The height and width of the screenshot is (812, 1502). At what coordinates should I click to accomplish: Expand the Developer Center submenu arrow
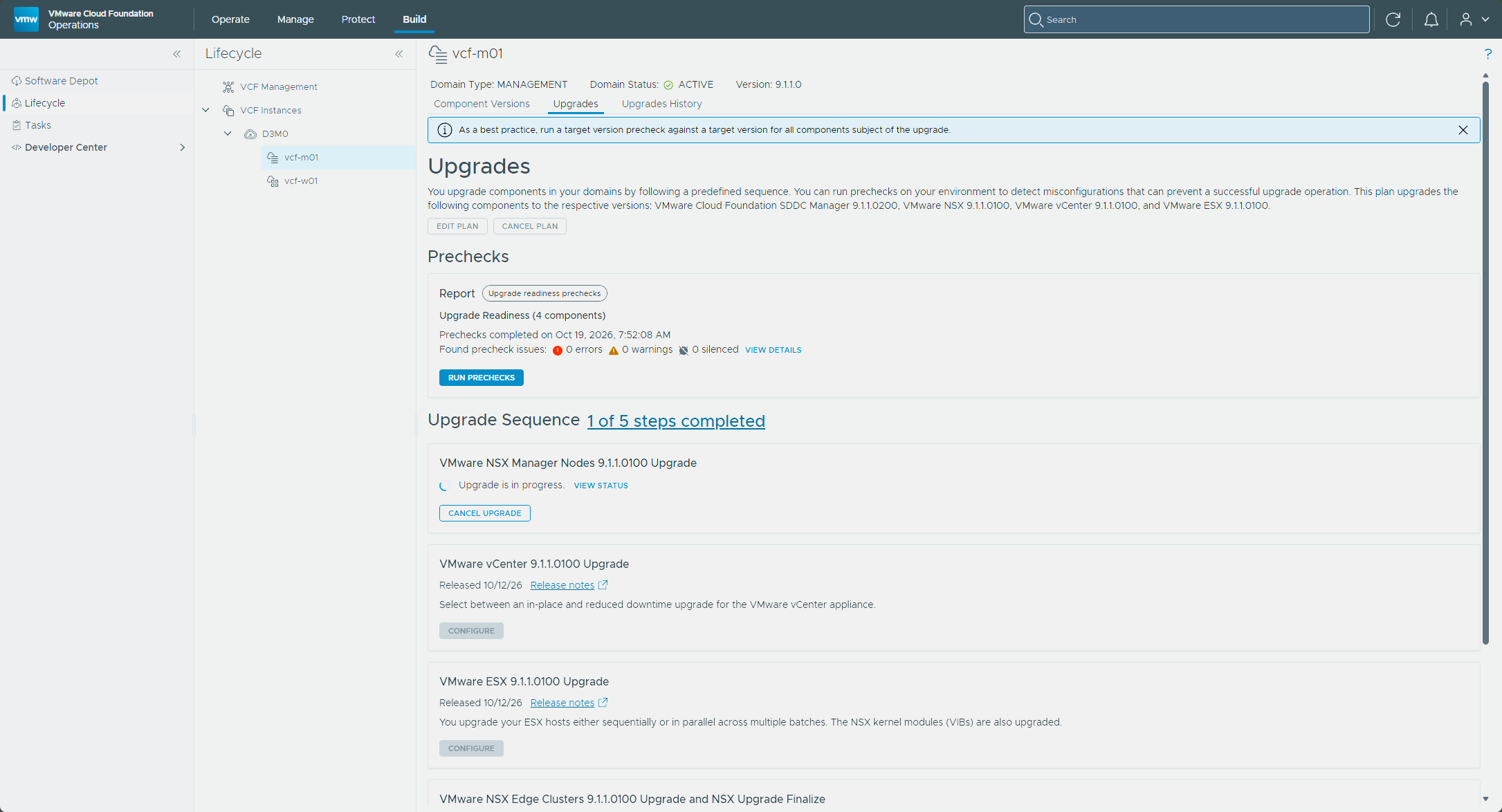coord(183,147)
